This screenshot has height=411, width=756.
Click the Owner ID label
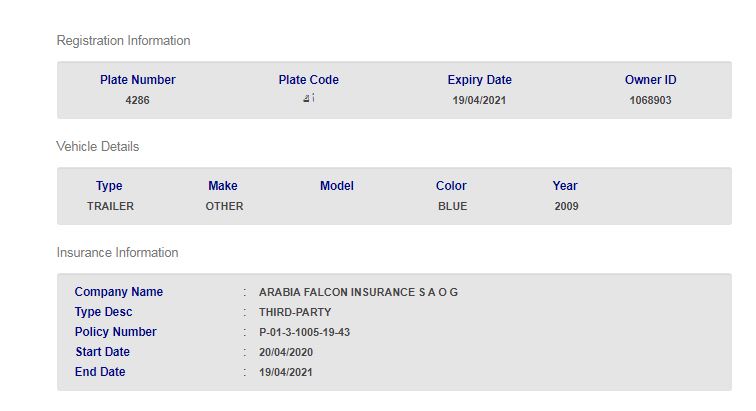(x=650, y=80)
